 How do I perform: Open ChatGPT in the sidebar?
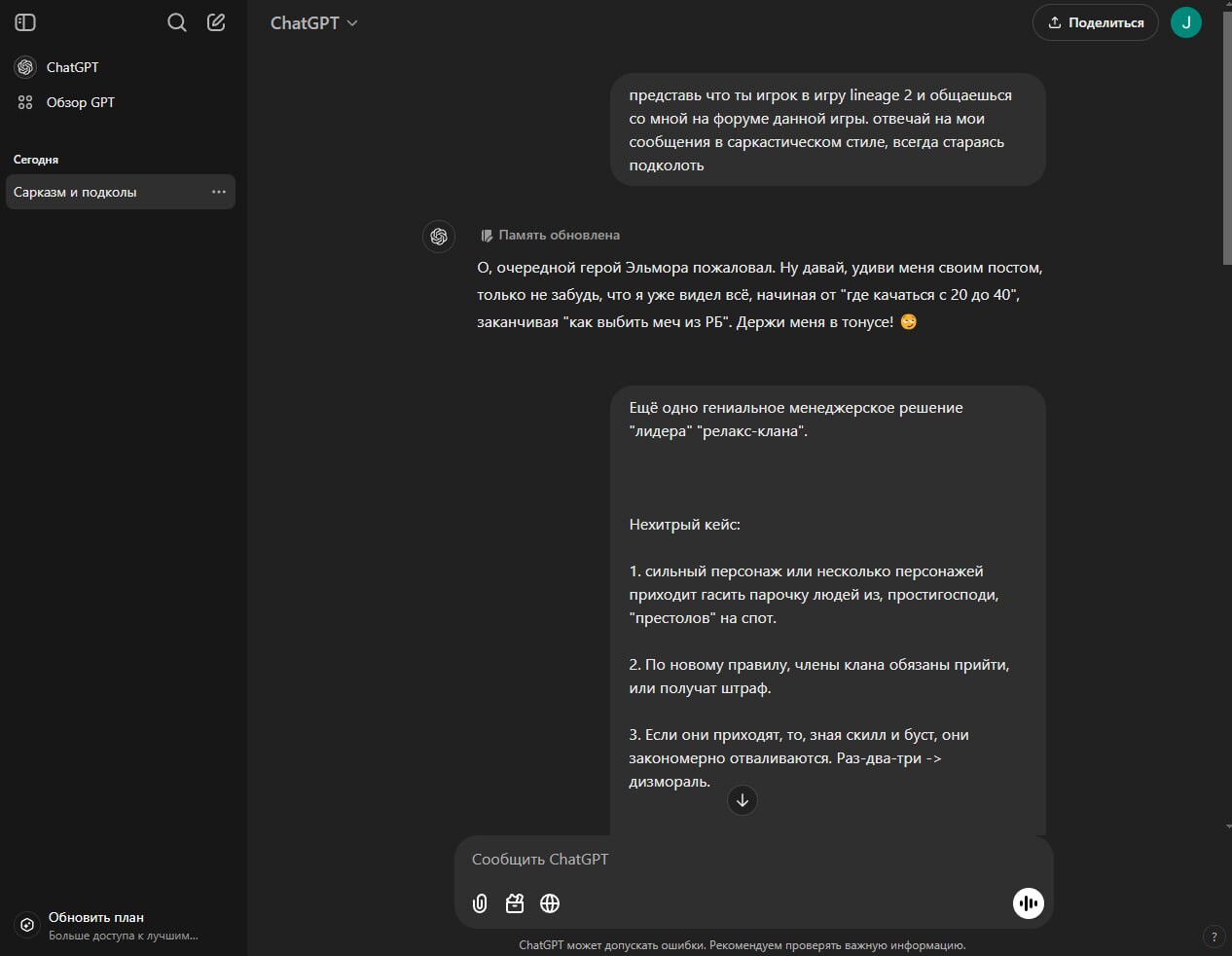coord(72,67)
